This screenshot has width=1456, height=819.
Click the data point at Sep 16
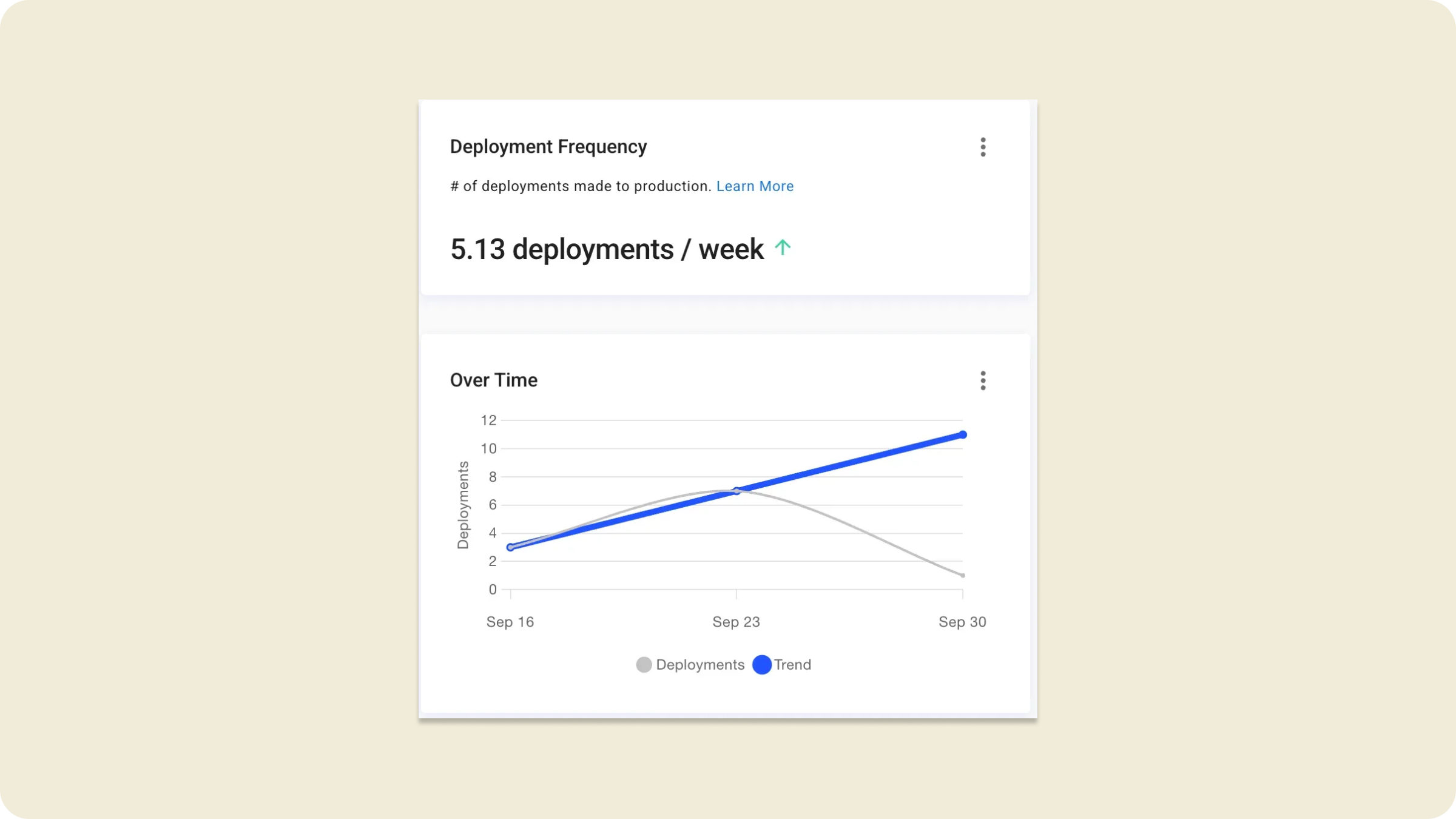(510, 547)
